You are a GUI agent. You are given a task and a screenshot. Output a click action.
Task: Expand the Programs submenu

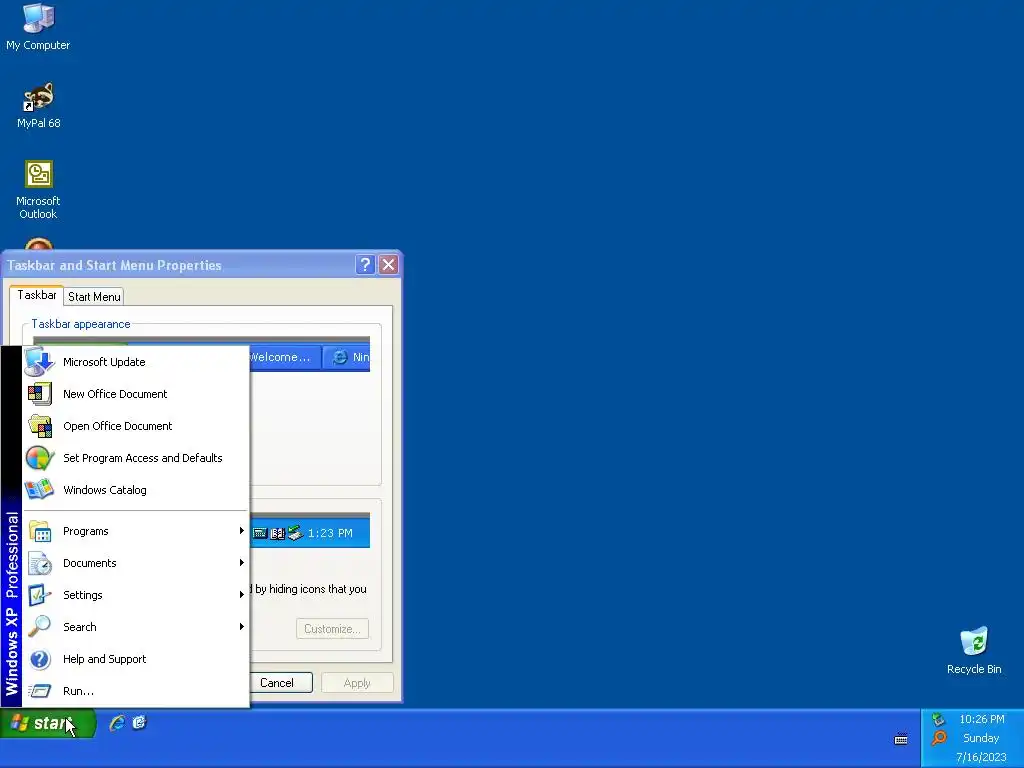tap(136, 531)
